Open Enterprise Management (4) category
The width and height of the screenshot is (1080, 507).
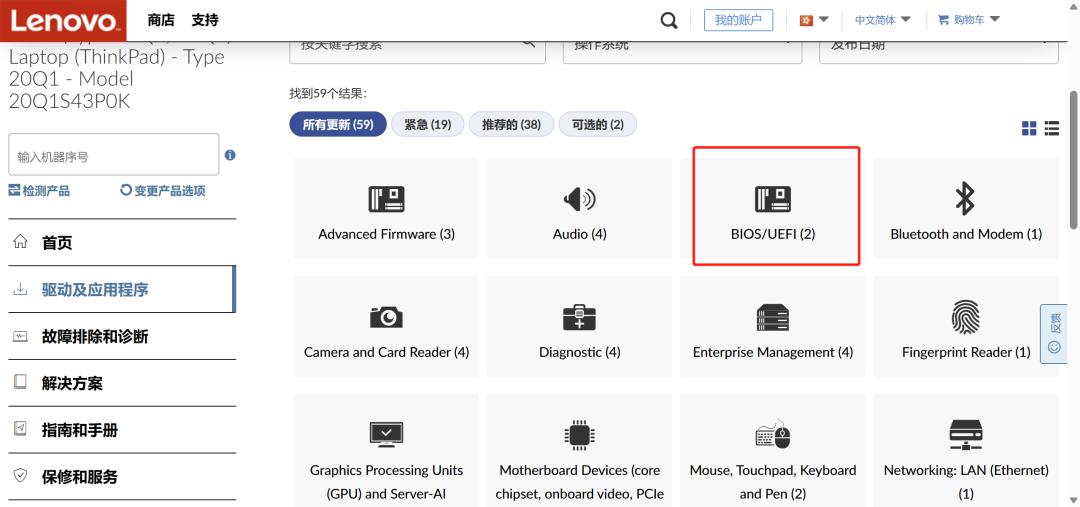(773, 327)
